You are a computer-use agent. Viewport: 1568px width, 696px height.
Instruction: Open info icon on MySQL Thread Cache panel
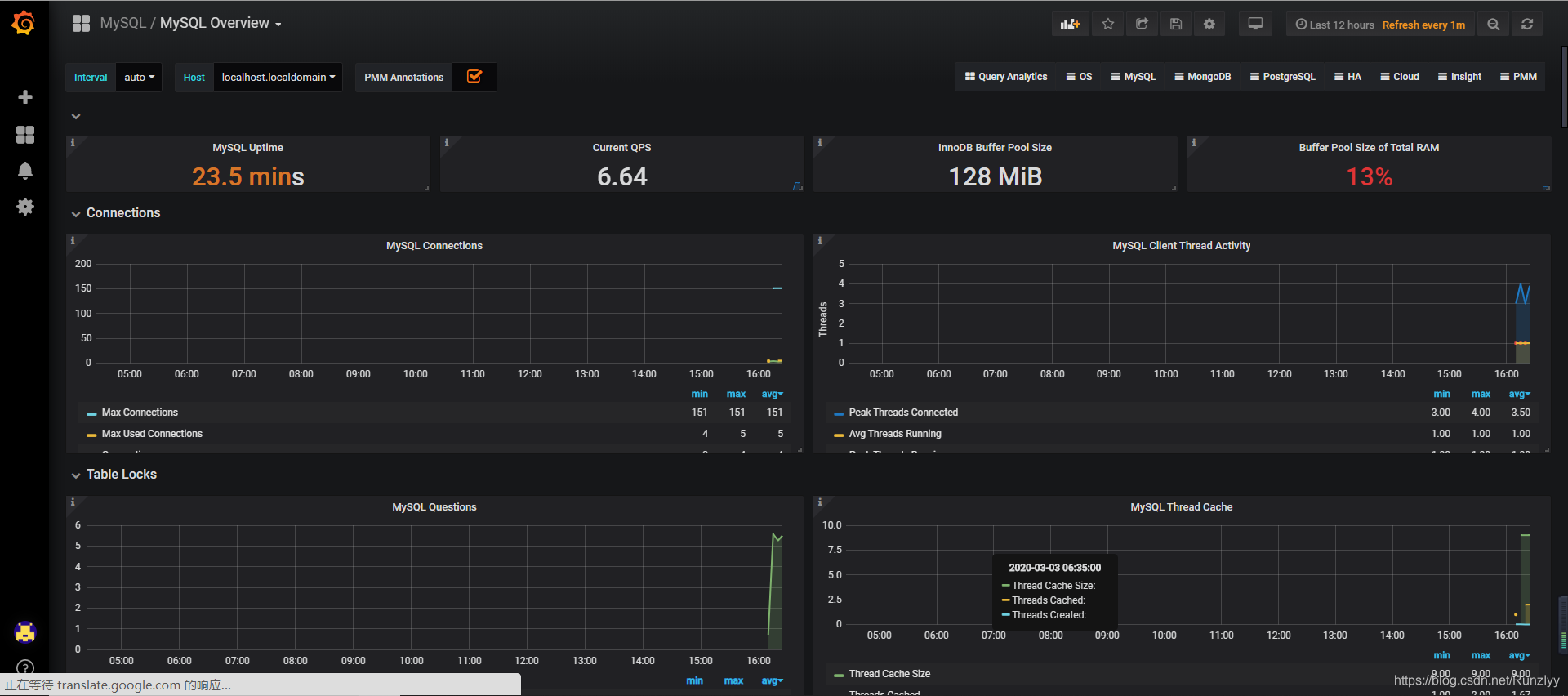tap(820, 502)
